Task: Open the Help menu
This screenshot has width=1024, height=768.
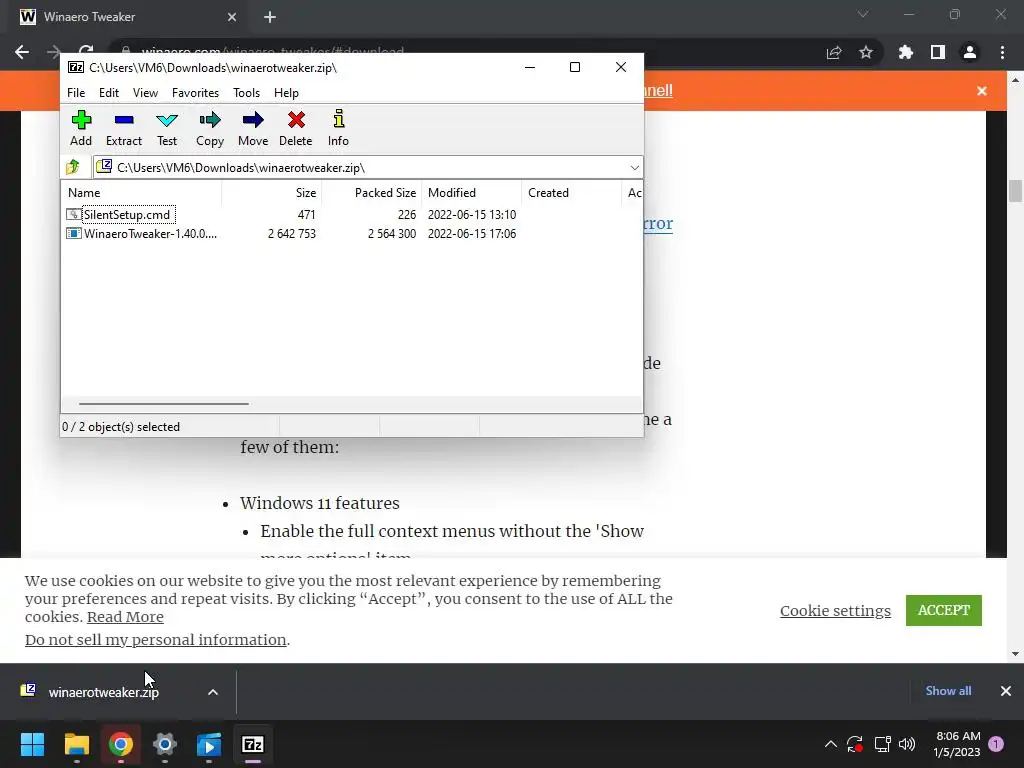Action: [x=286, y=93]
